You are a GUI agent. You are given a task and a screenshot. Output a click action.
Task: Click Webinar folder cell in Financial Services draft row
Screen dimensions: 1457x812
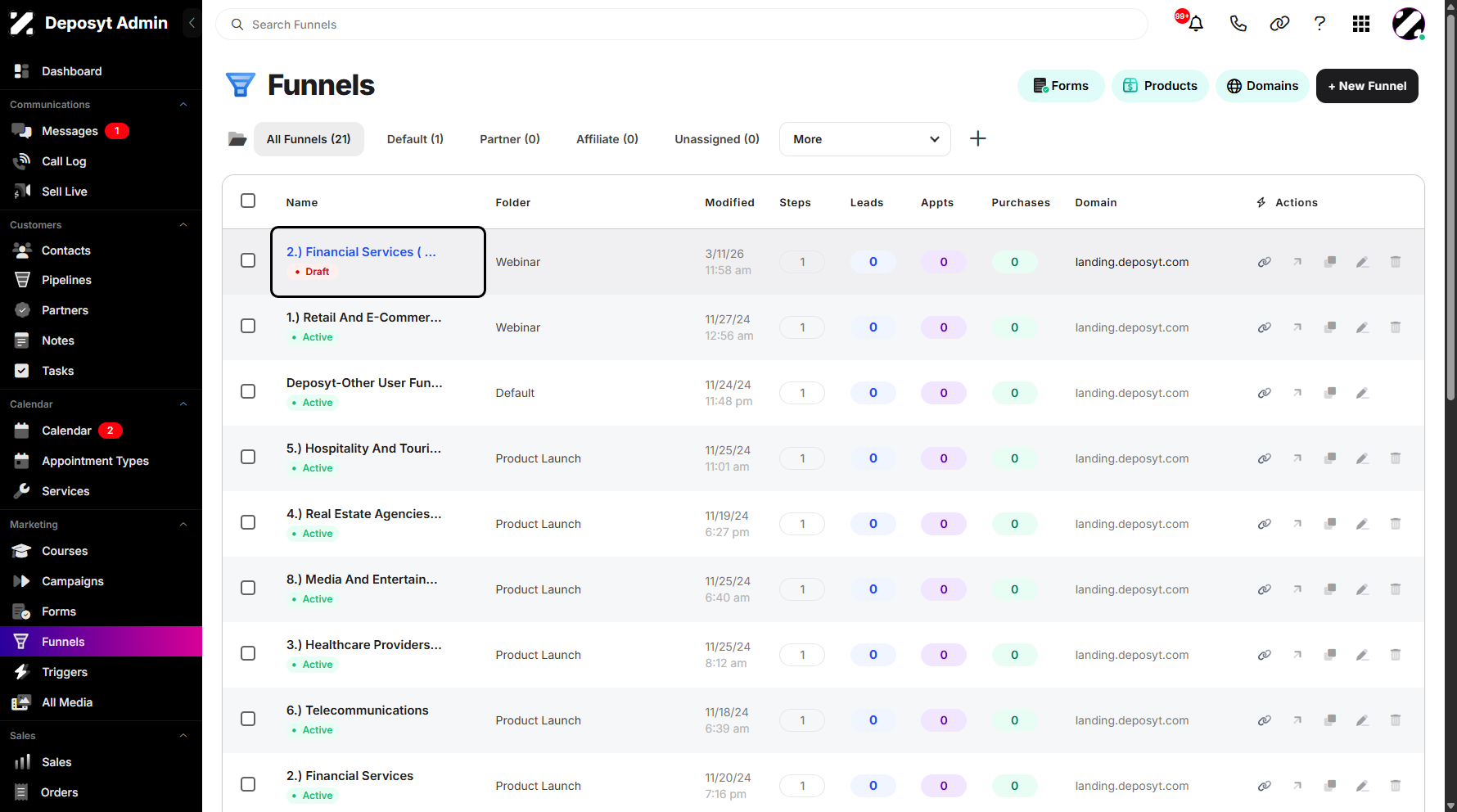coord(517,262)
